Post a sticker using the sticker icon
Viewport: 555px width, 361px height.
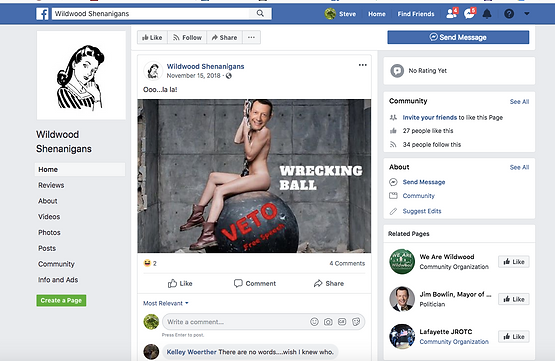click(x=356, y=322)
